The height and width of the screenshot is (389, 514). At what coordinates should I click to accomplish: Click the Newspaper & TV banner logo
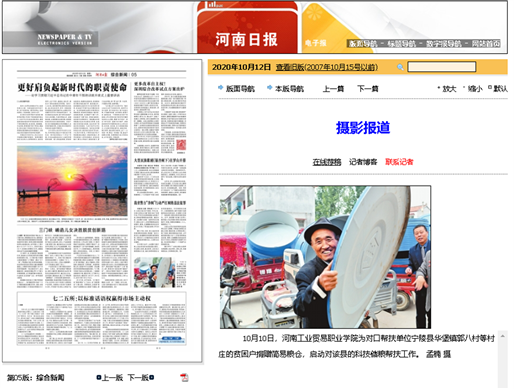pos(64,39)
